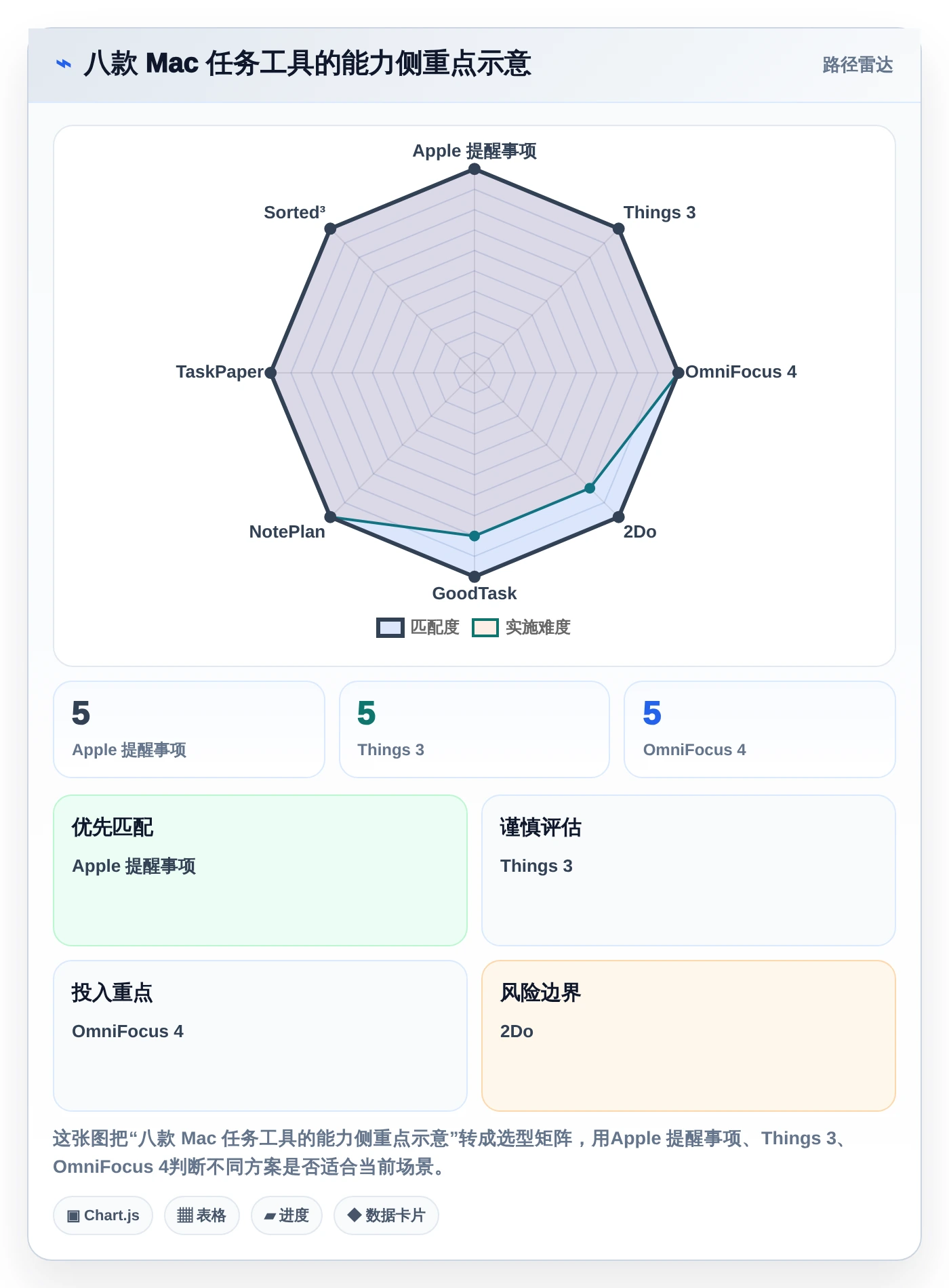Screen dimensions: 949x1288
Task: Click the Sorted³ axis label
Action: tap(295, 212)
